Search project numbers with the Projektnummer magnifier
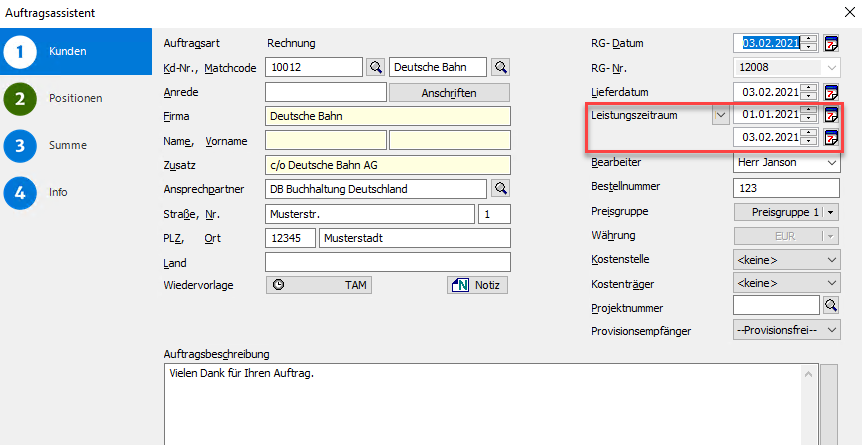This screenshot has height=445, width=862. [x=830, y=307]
